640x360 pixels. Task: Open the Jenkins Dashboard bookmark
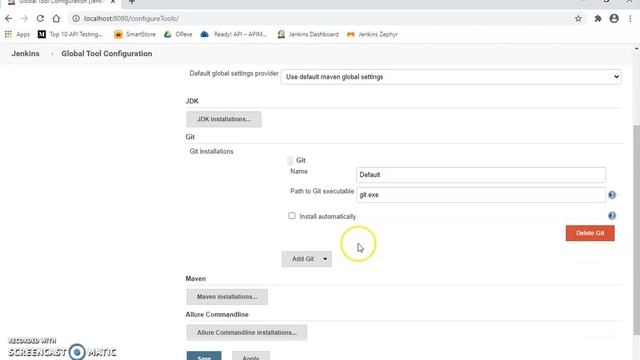point(308,34)
